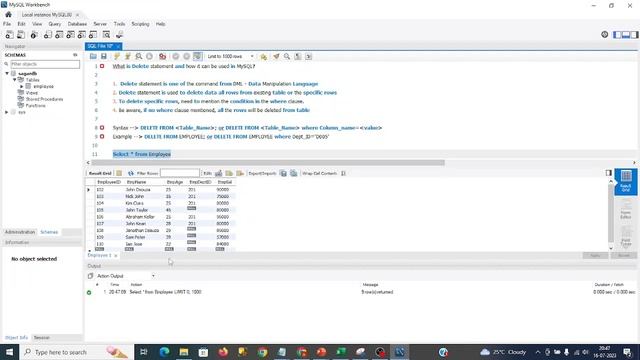Switch to the Session tab

coord(42,338)
